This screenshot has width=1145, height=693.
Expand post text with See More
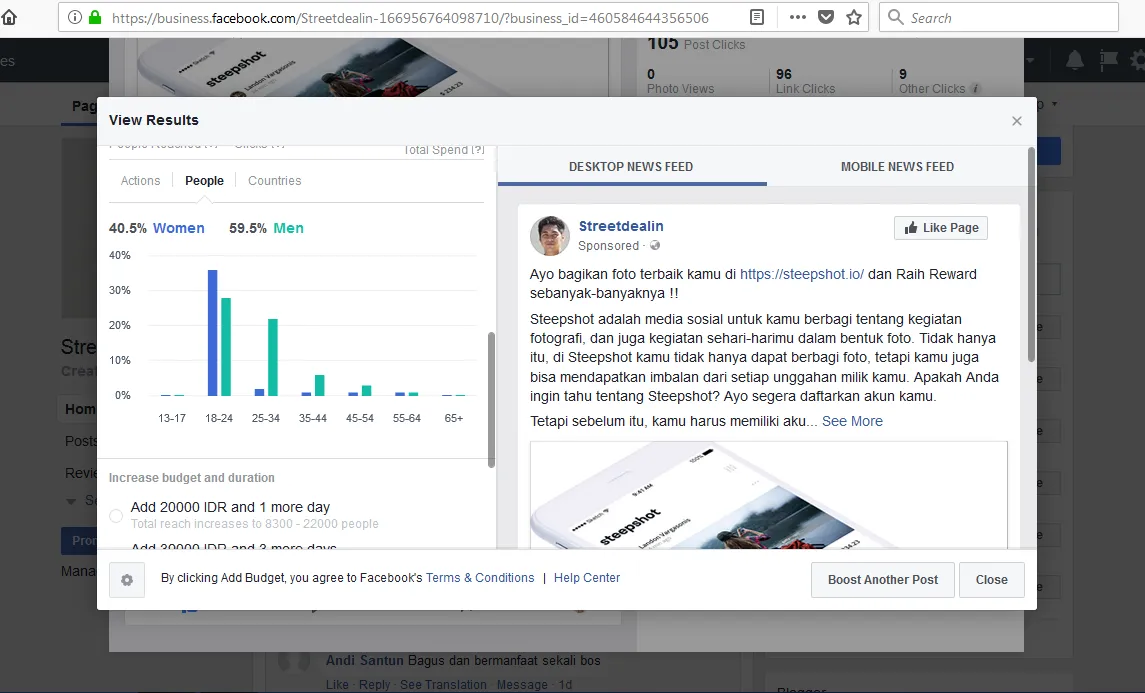pos(852,421)
